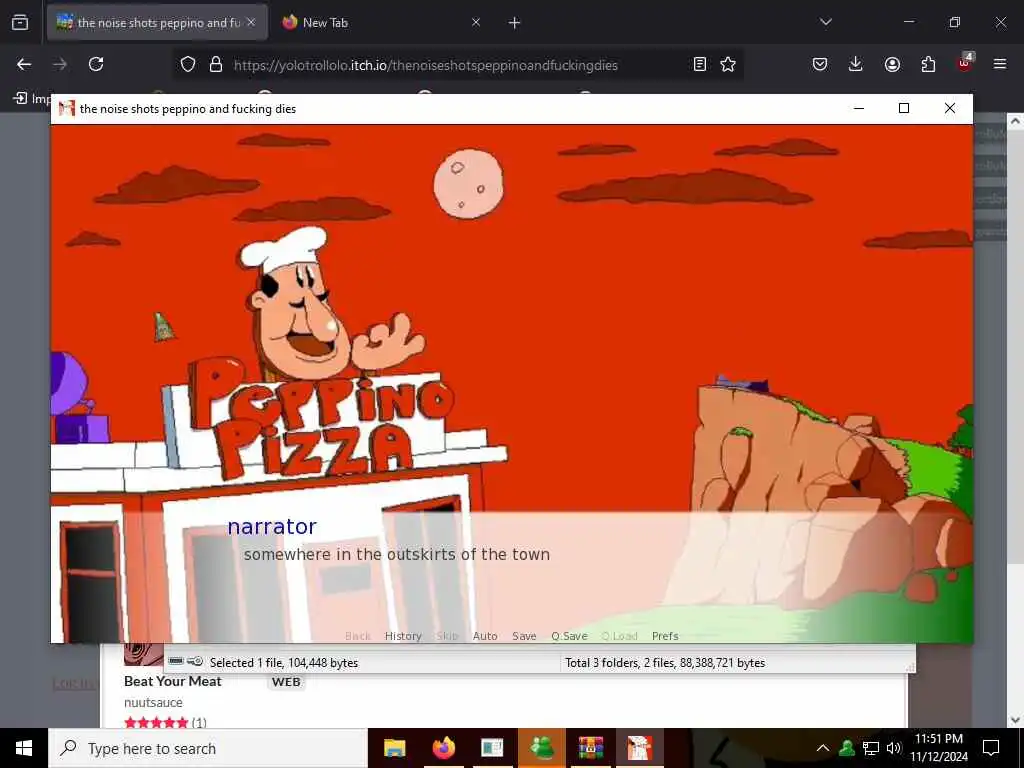Screen dimensions: 1024x768
Task: Open the Firefox account menu
Action: coord(892,64)
